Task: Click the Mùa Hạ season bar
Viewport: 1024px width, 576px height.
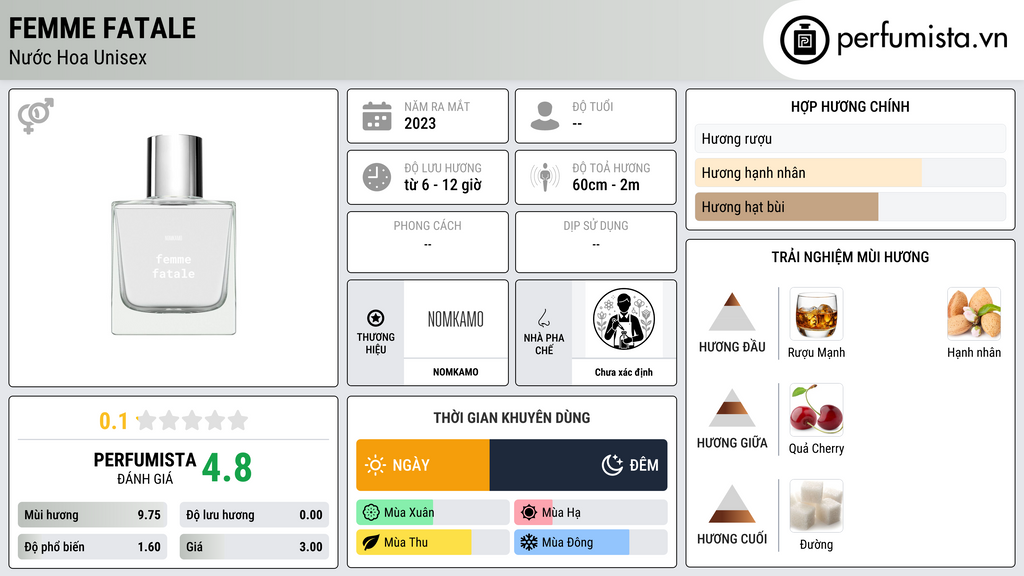Action: coord(591,513)
